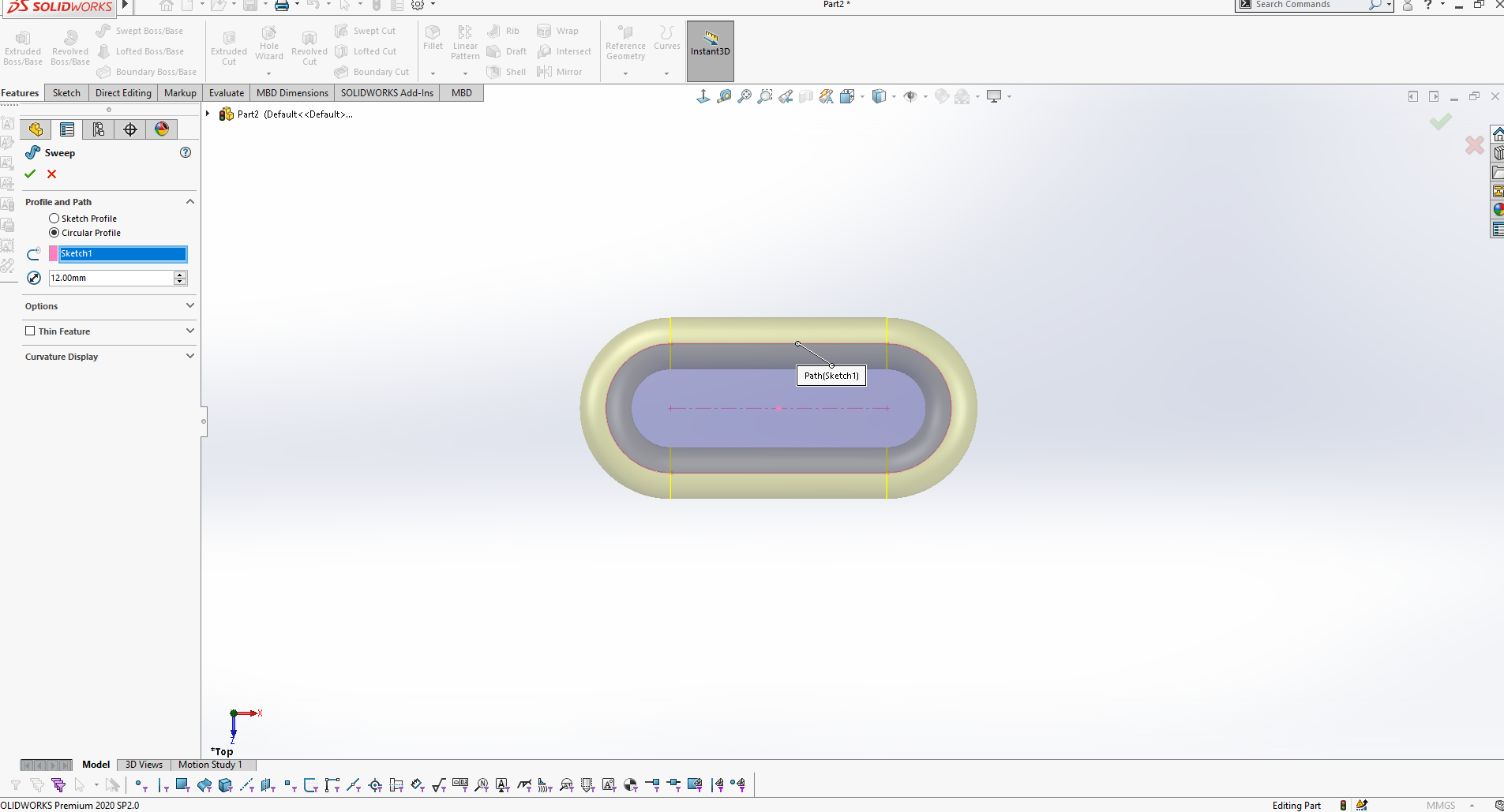Click the Print icon in title bar
The image size is (1504, 812).
coord(281,6)
